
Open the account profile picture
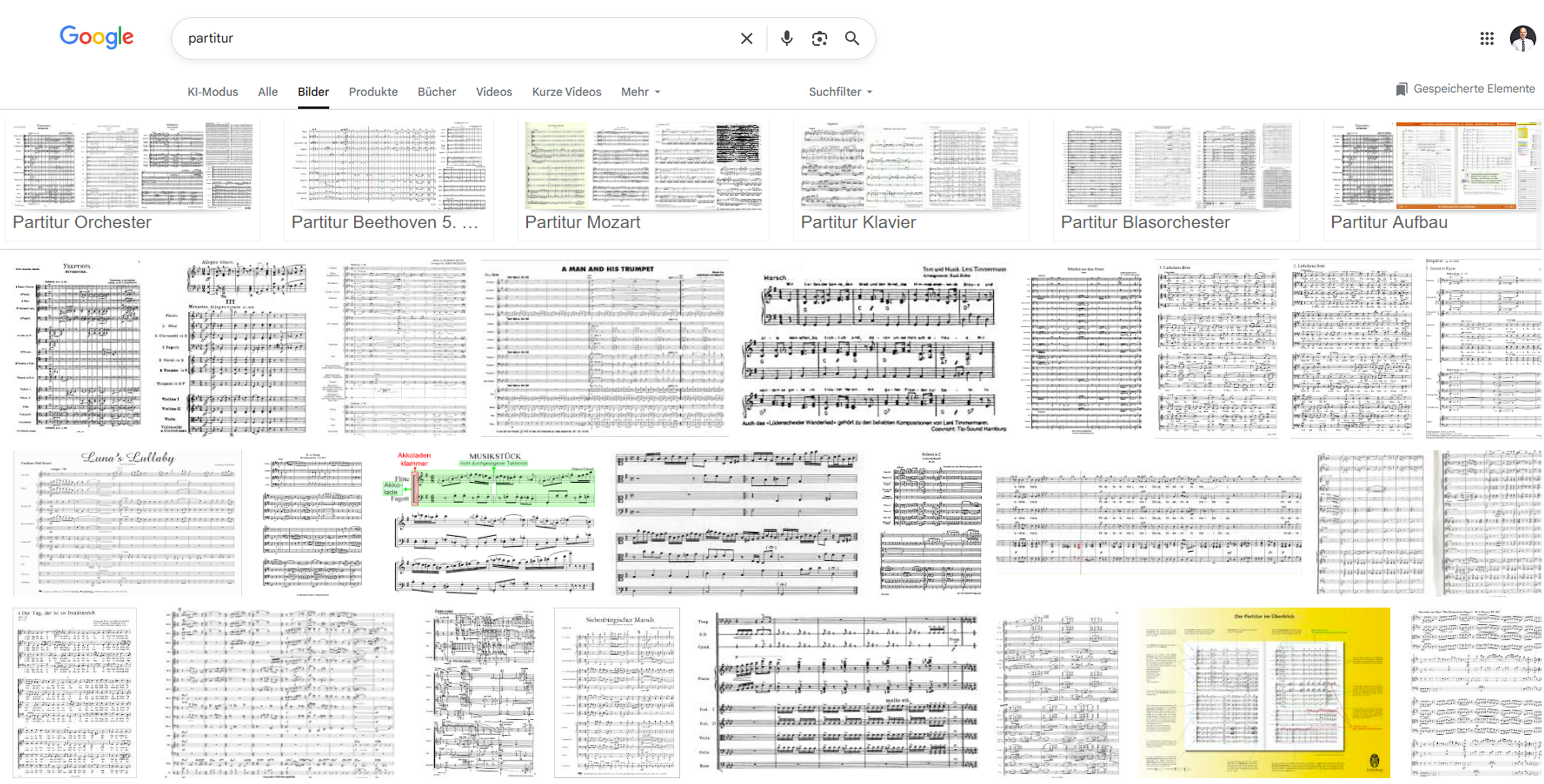[1522, 39]
